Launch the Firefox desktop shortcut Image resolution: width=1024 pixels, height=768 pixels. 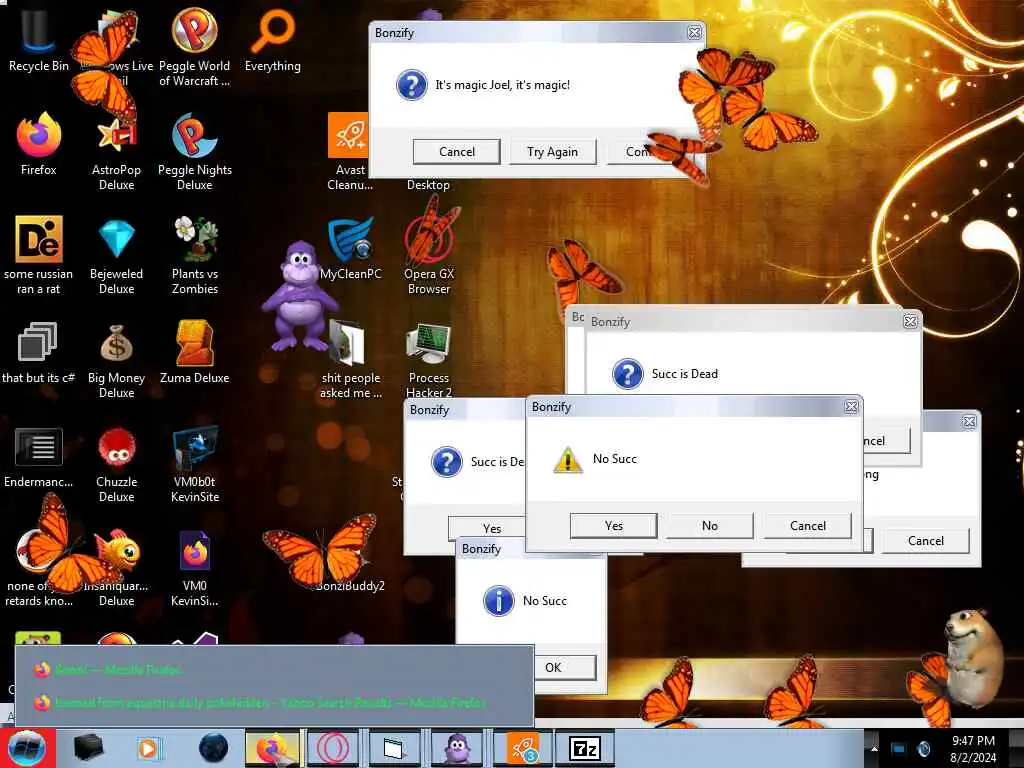click(39, 144)
